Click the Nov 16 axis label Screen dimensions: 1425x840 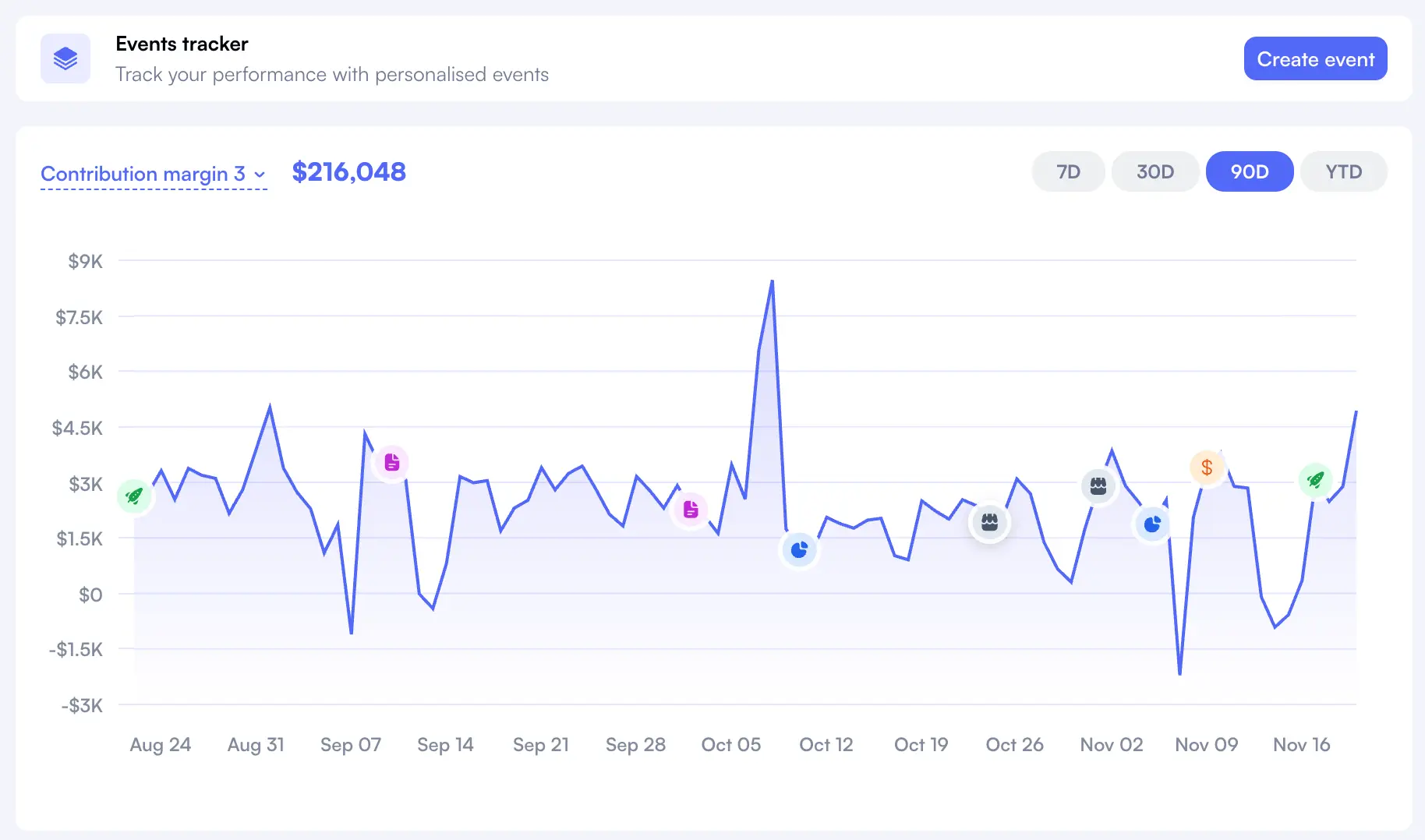tap(1301, 745)
